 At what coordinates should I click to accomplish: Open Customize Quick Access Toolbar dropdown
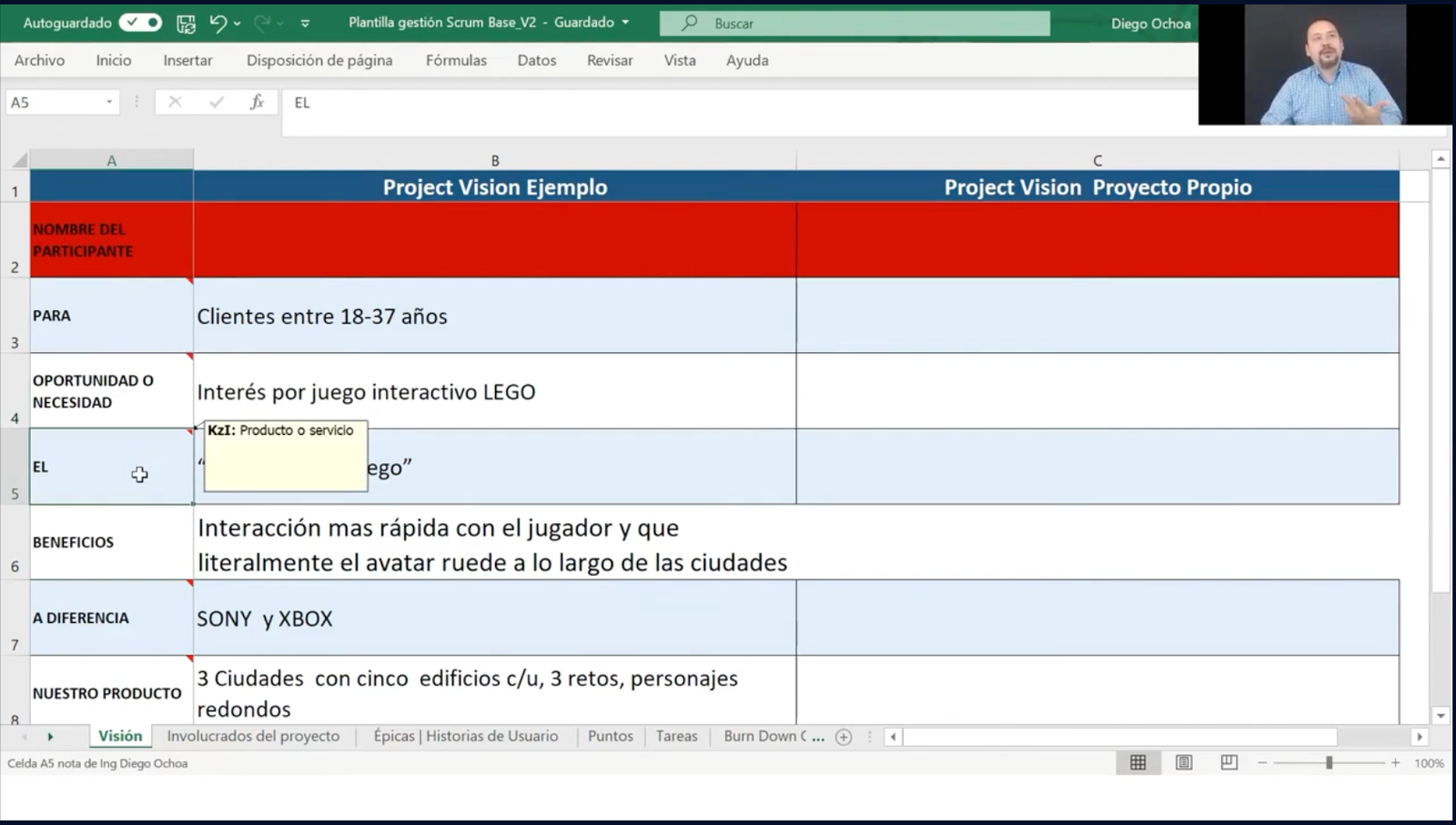tap(305, 24)
